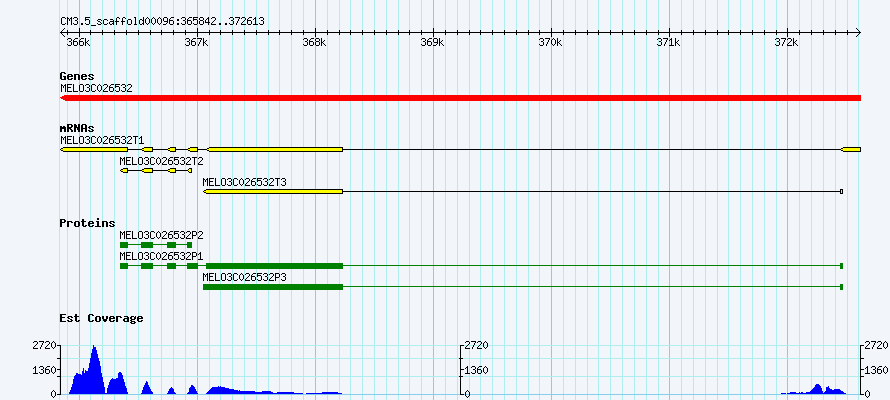Viewport: 890px width, 400px height.
Task: Click the MELO3C026532T2 mRNA label
Action: pos(161,161)
